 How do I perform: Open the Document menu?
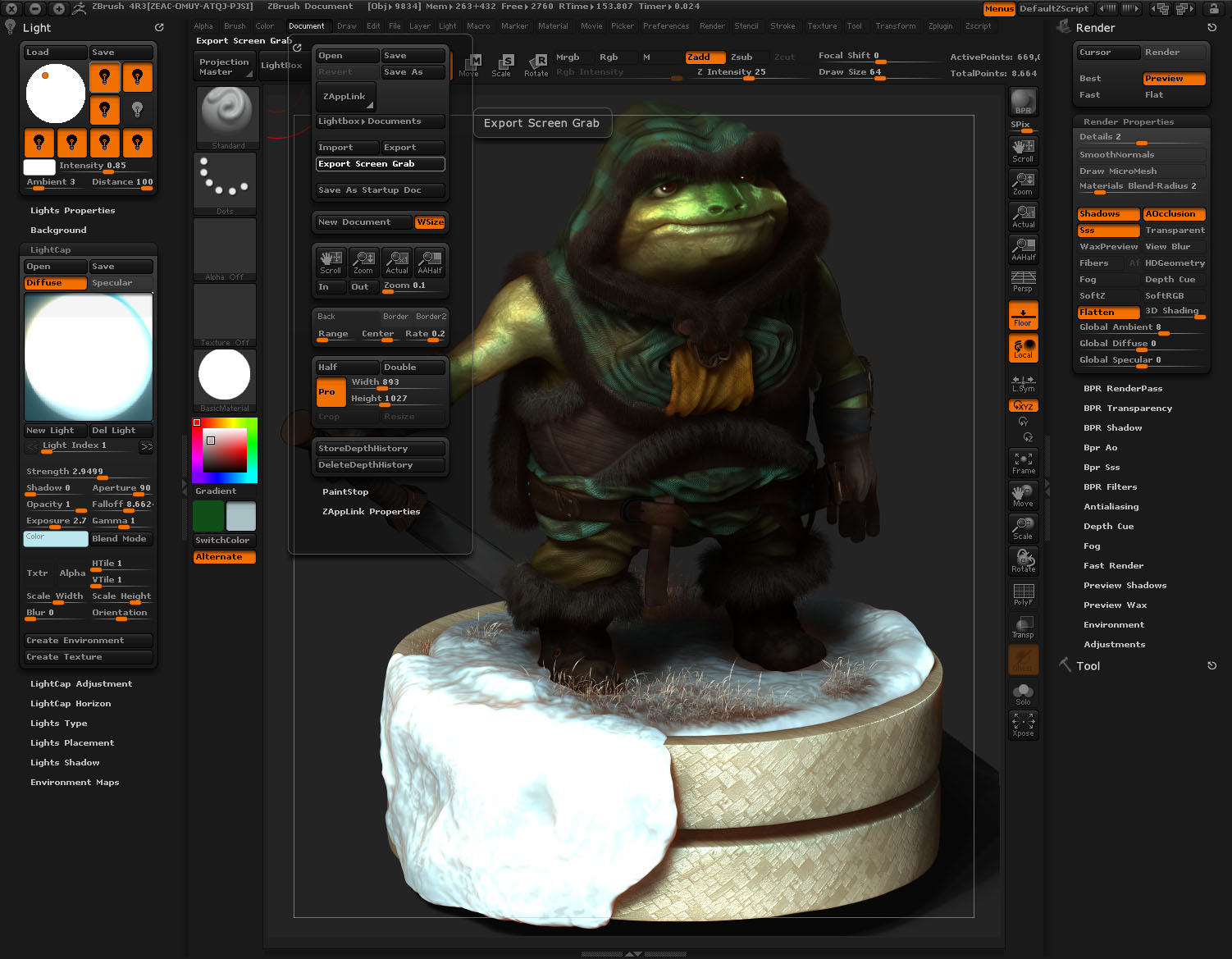pos(307,26)
